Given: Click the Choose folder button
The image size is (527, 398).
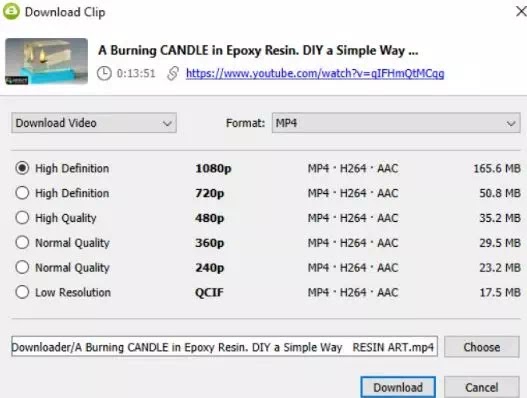Looking at the screenshot, I should click(x=482, y=347).
